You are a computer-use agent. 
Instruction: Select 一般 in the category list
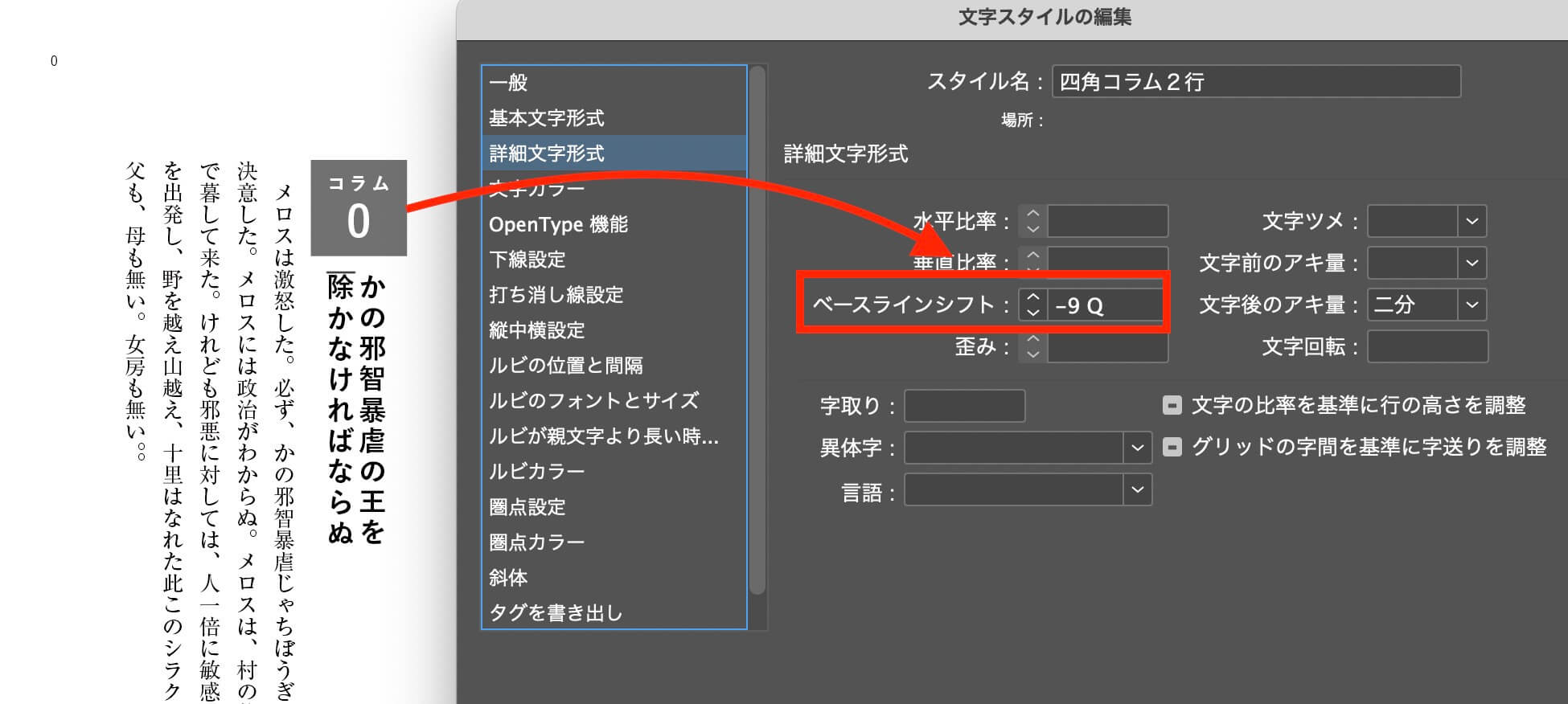click(x=508, y=83)
